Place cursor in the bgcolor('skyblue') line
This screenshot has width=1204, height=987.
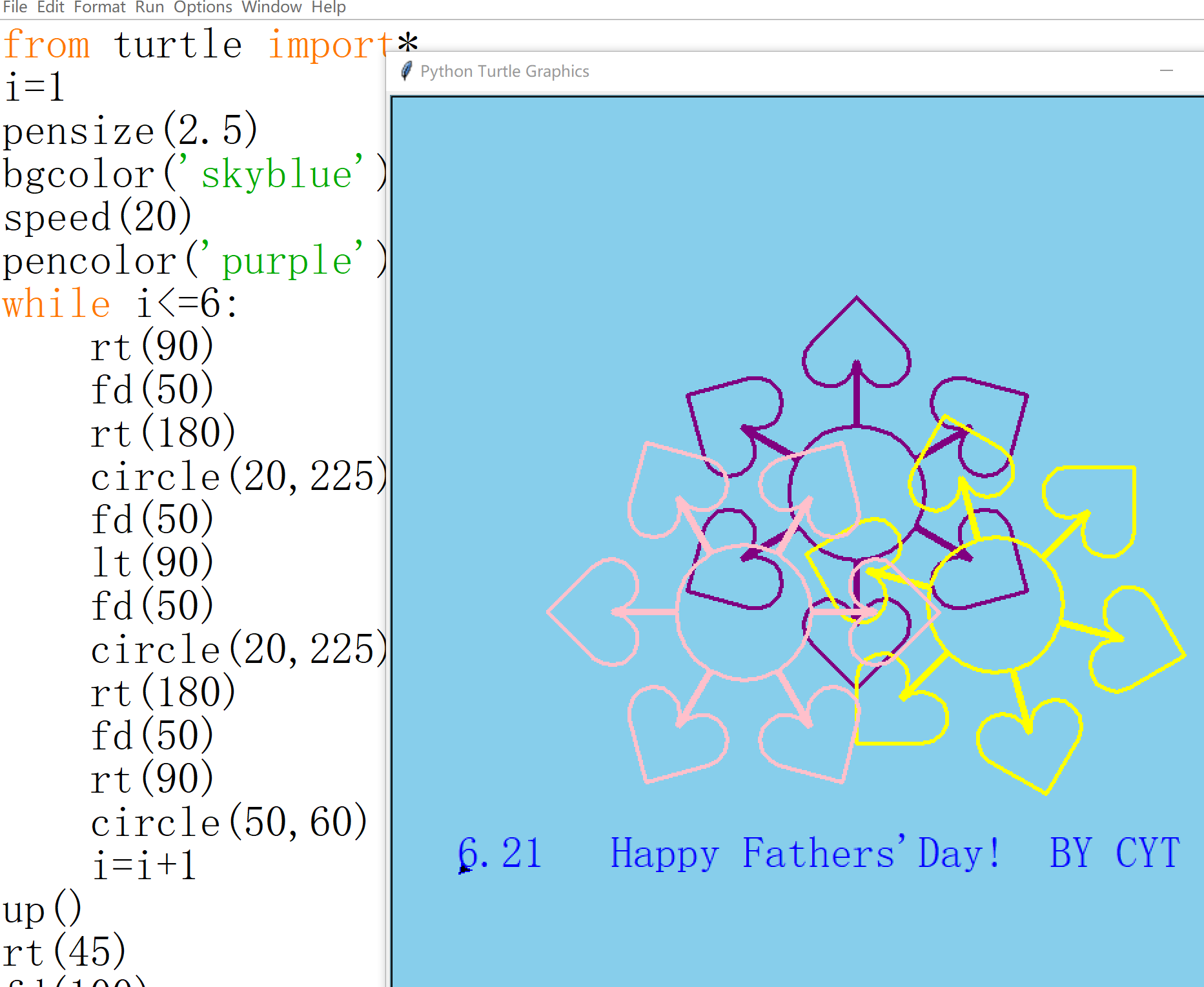(194, 174)
